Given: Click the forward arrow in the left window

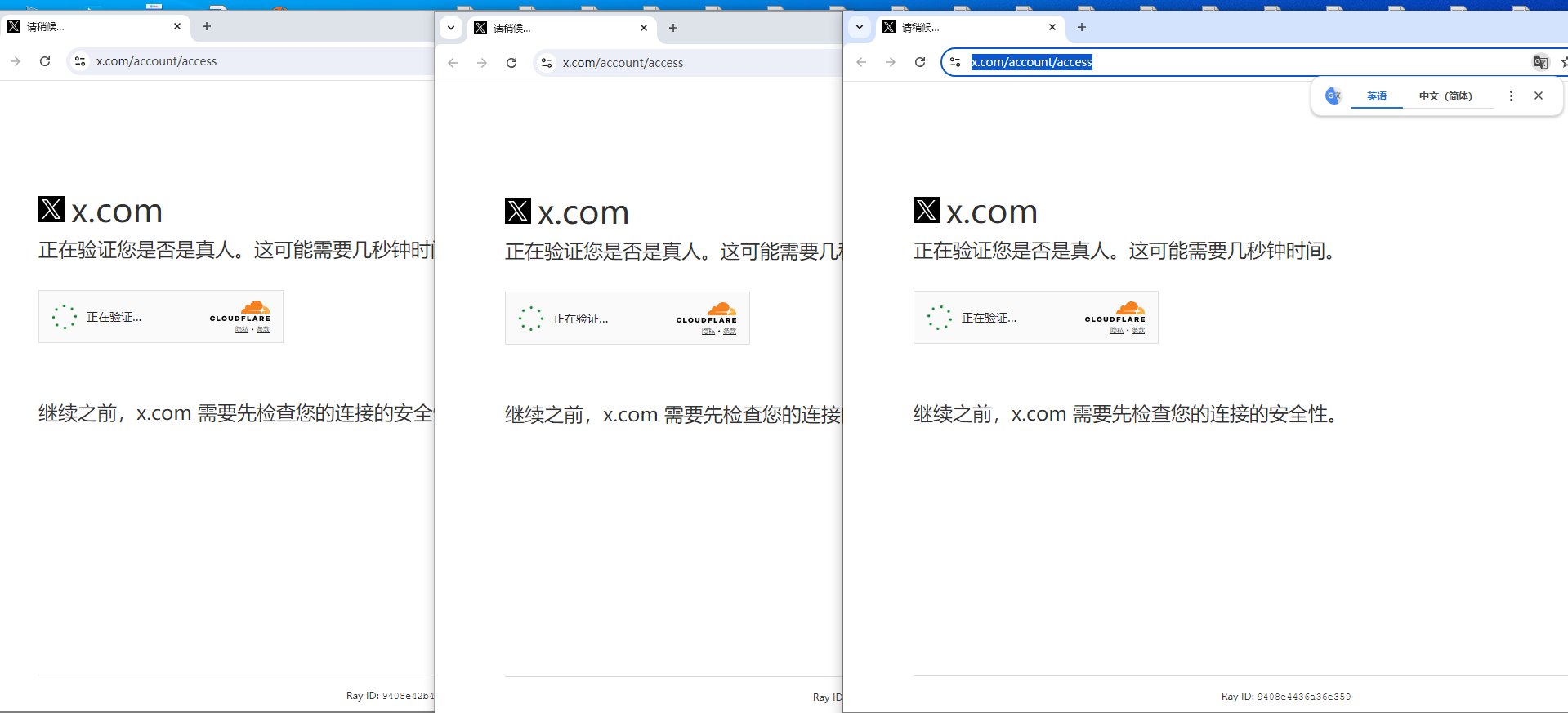Looking at the screenshot, I should click(16, 61).
